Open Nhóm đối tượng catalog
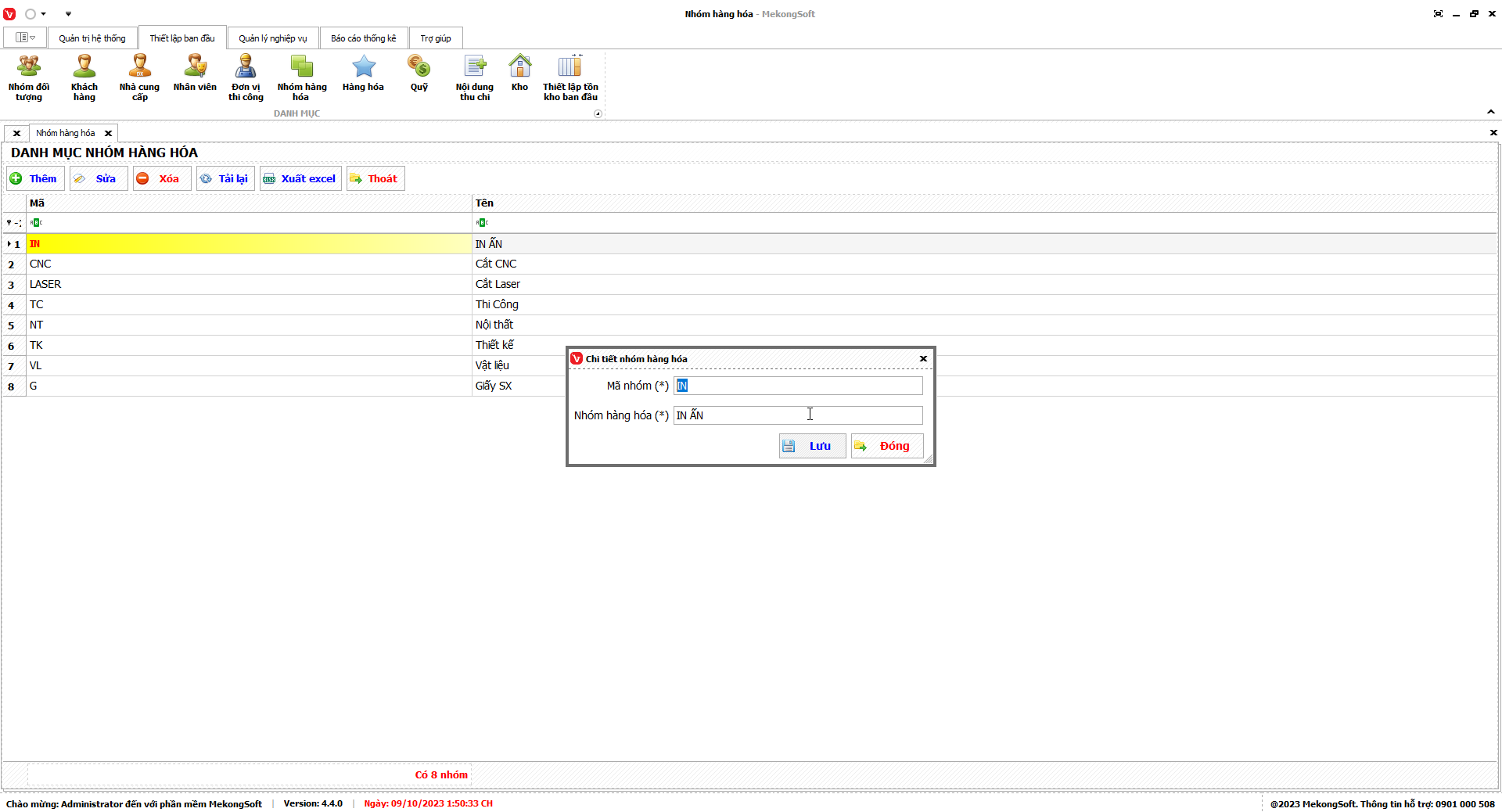The image size is (1502, 812). point(29,78)
